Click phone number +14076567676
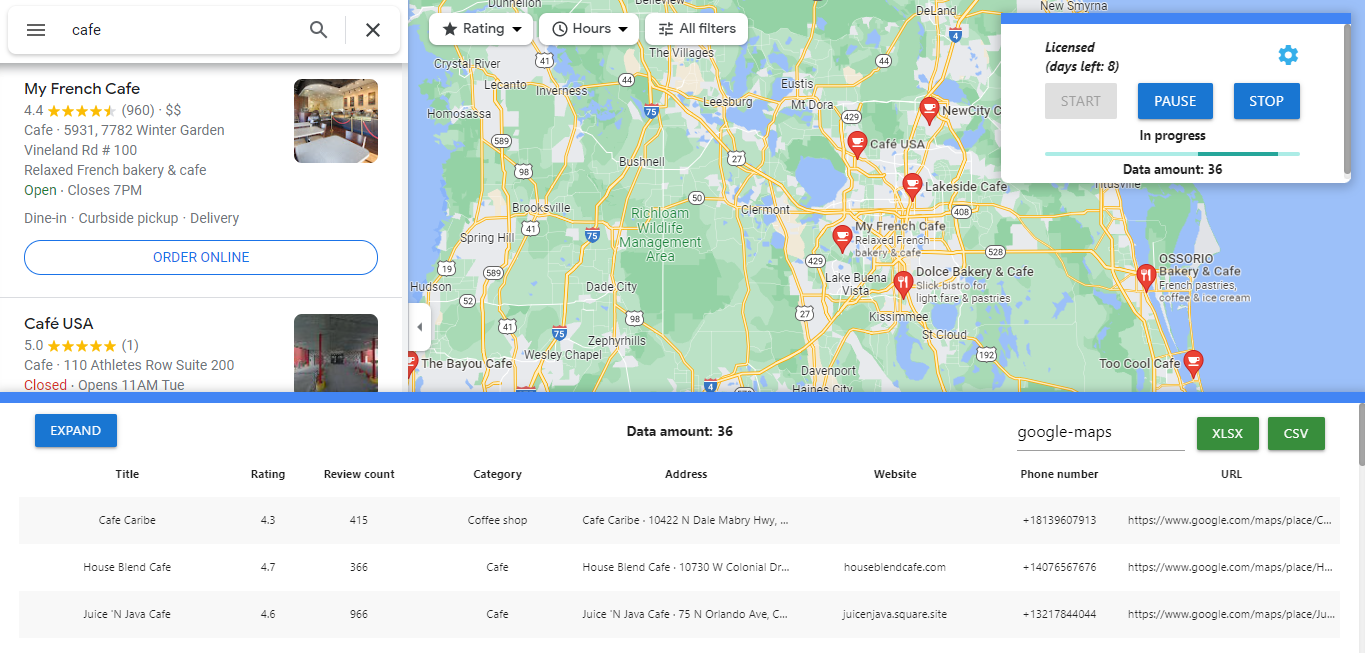The width and height of the screenshot is (1365, 653). (1059, 567)
